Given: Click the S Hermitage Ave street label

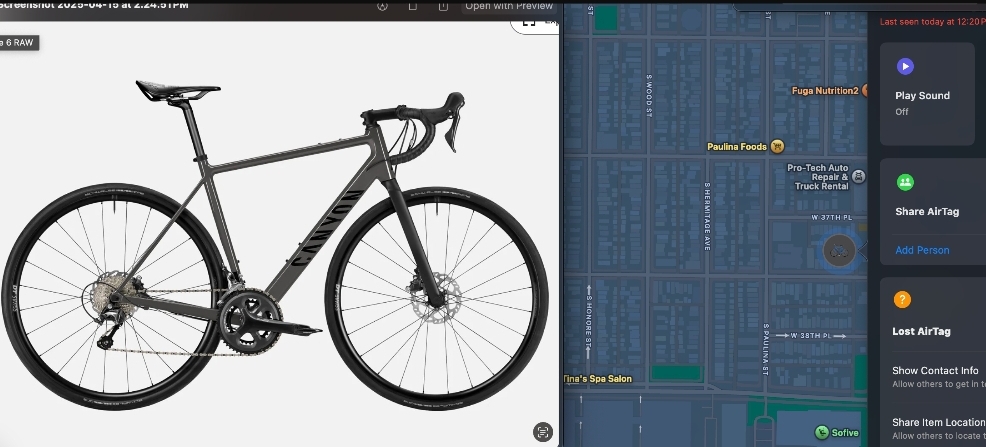Looking at the screenshot, I should 707,217.
